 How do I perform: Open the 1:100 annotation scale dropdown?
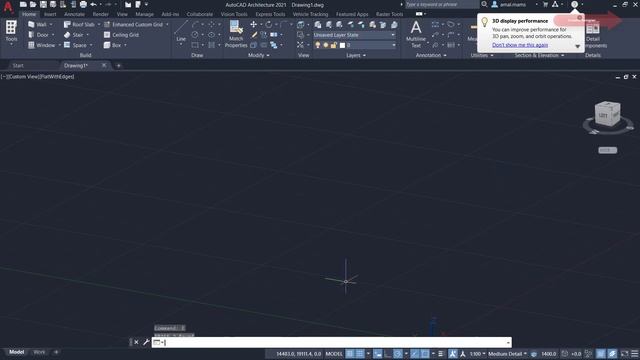click(x=477, y=353)
